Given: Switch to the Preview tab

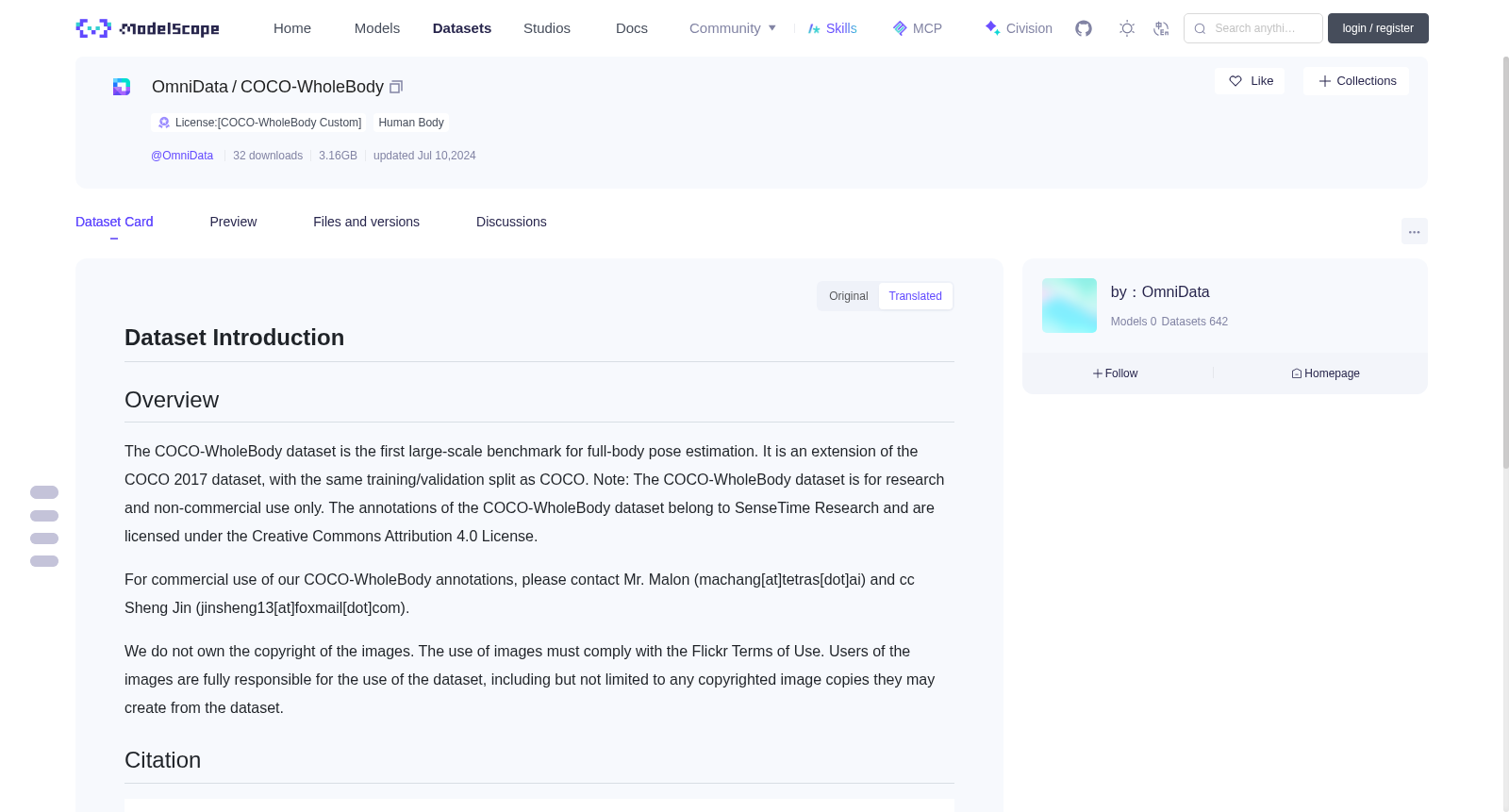Looking at the screenshot, I should coord(233,222).
